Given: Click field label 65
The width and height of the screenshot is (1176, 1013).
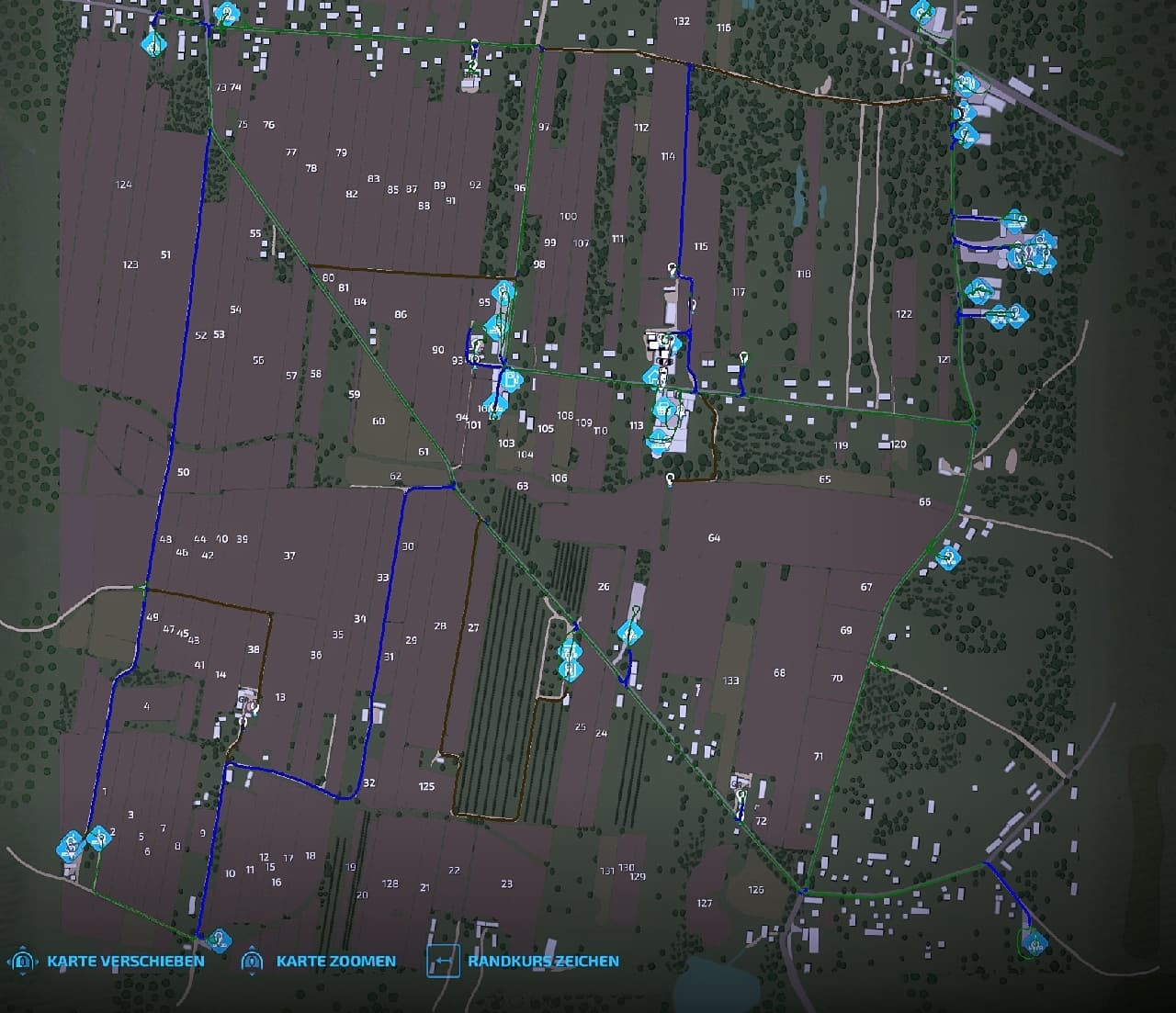Looking at the screenshot, I should pyautogui.click(x=825, y=479).
